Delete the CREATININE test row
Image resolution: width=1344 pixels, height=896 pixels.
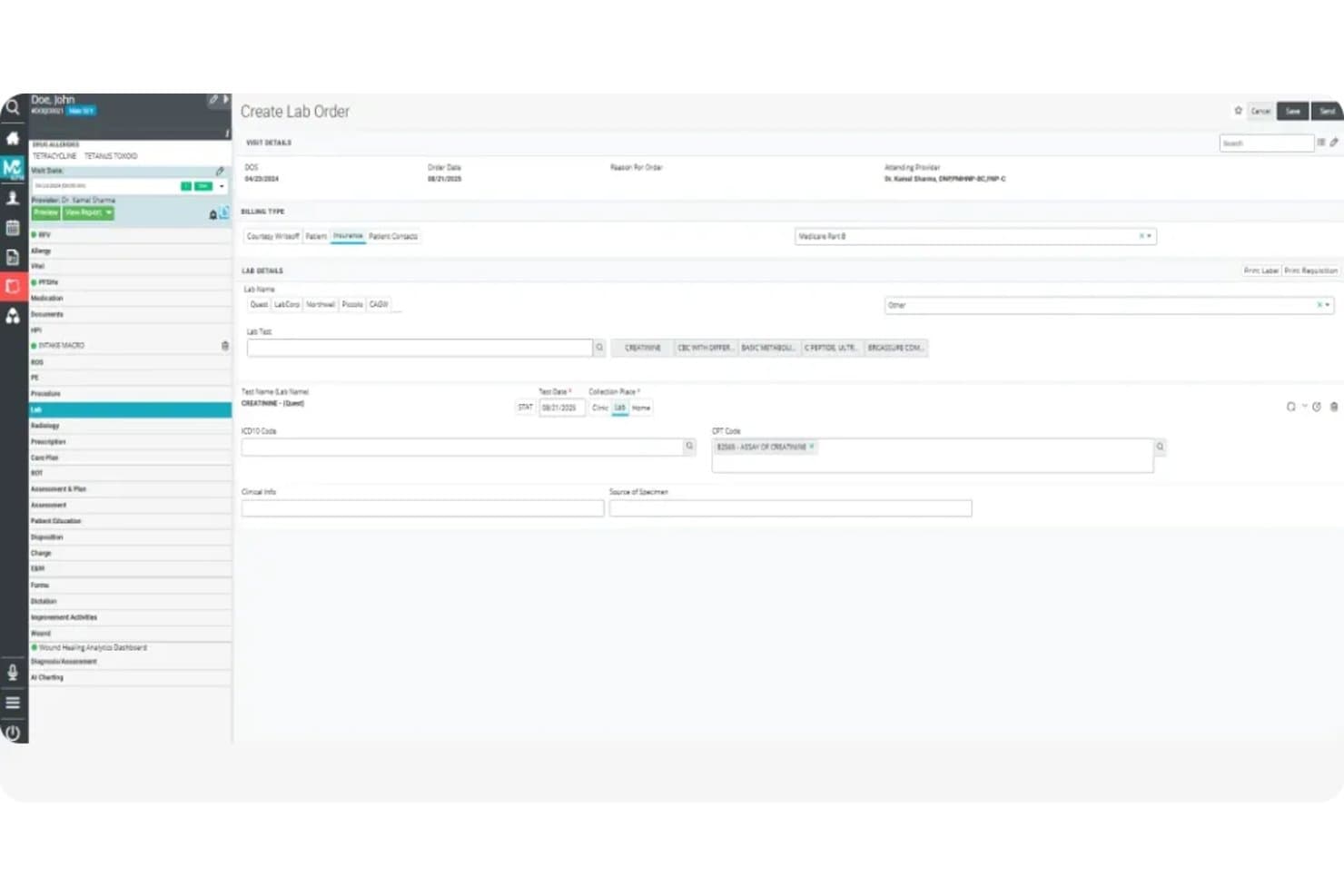click(1334, 407)
